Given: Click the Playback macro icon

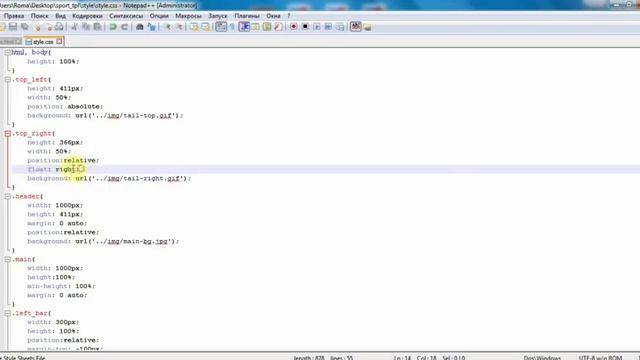Looking at the screenshot, I should pyautogui.click(x=317, y=27).
